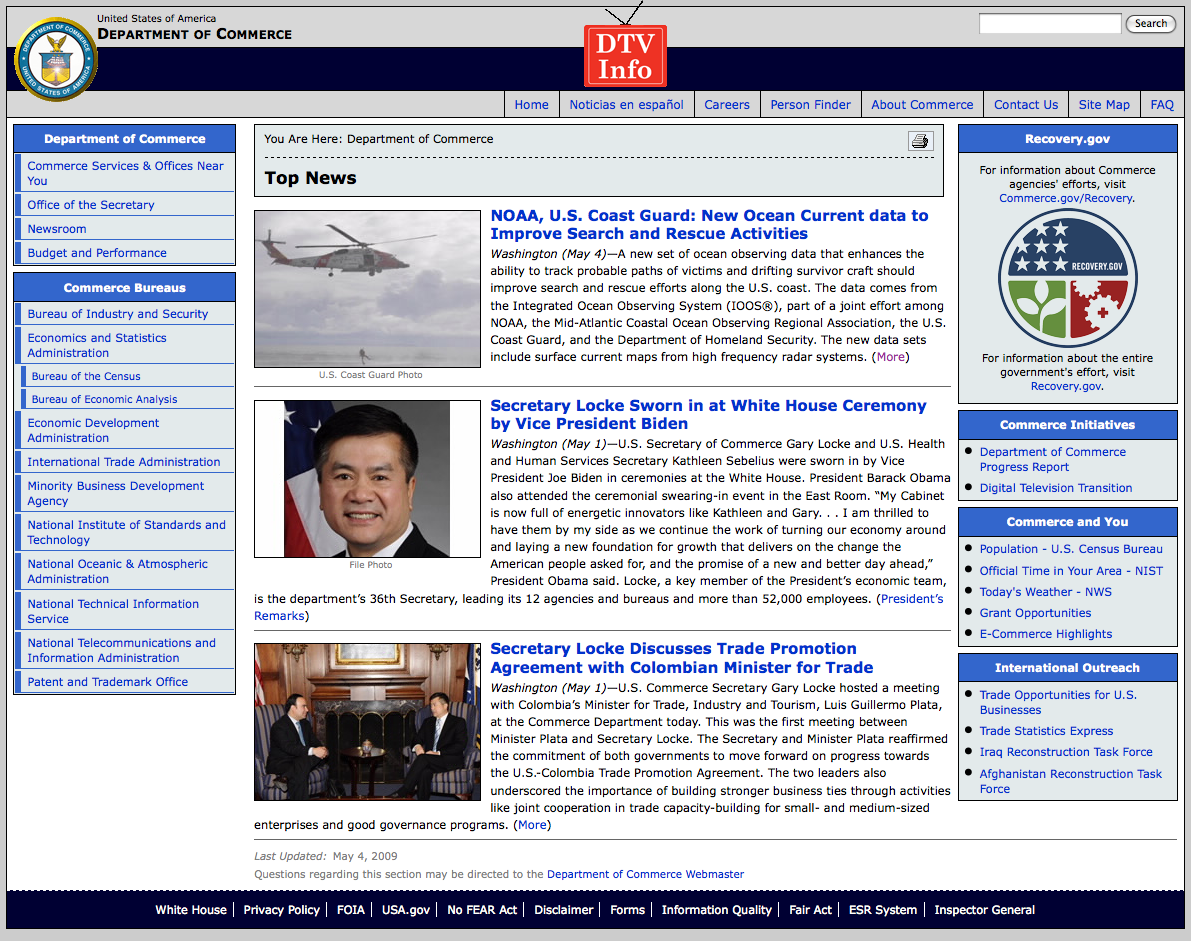Click More link after NOAA article
1191x941 pixels.
(891, 357)
